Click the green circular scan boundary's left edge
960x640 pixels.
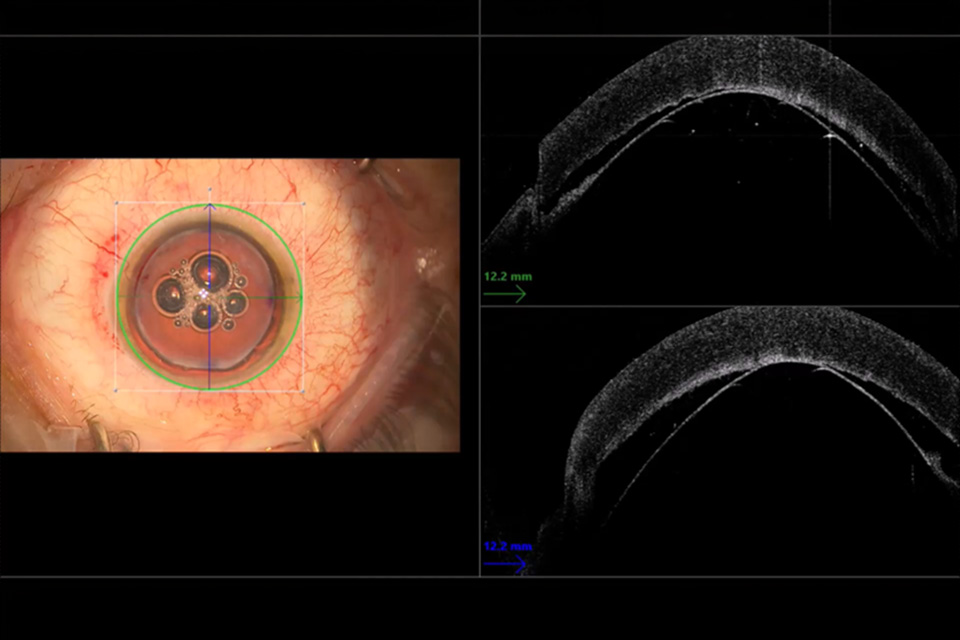118,297
